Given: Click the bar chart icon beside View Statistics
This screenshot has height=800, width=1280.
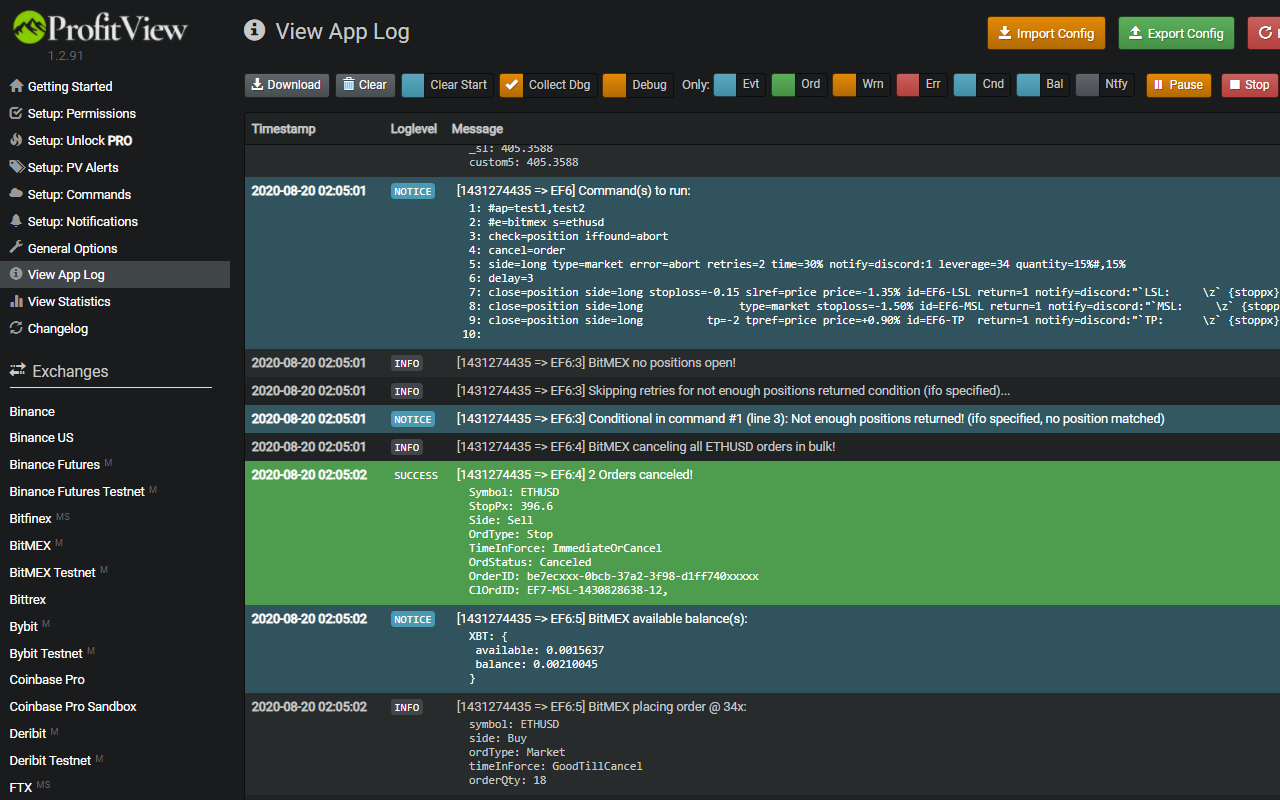Looking at the screenshot, I should [x=16, y=301].
